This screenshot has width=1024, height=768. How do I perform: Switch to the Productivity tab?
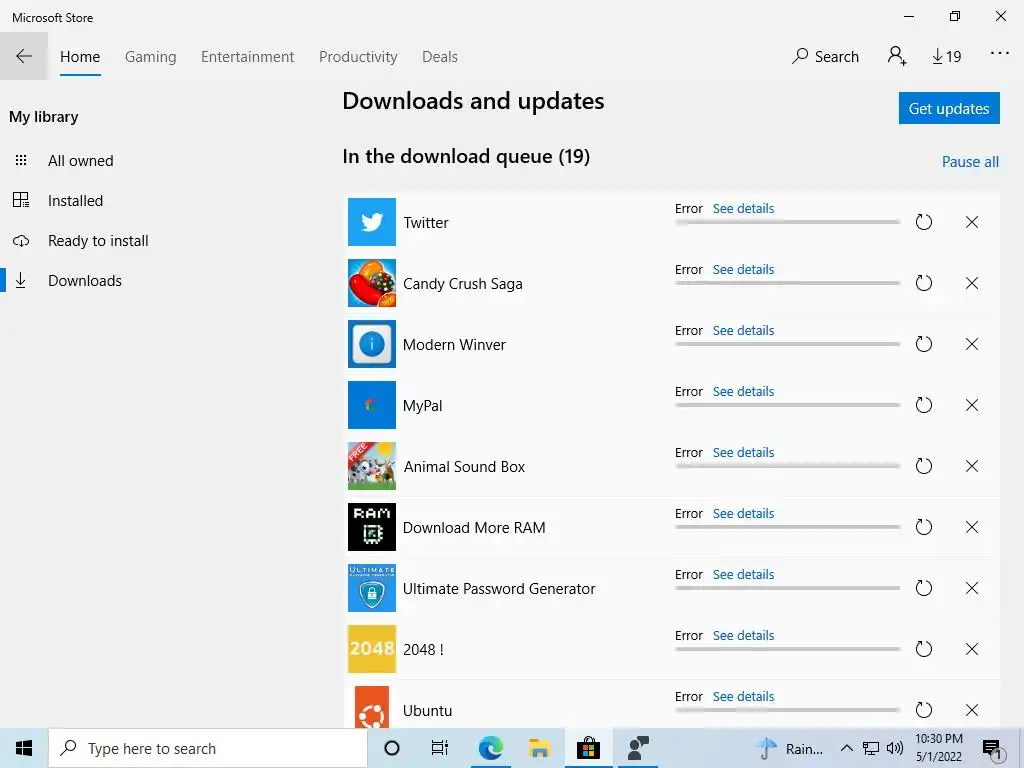[x=358, y=57]
